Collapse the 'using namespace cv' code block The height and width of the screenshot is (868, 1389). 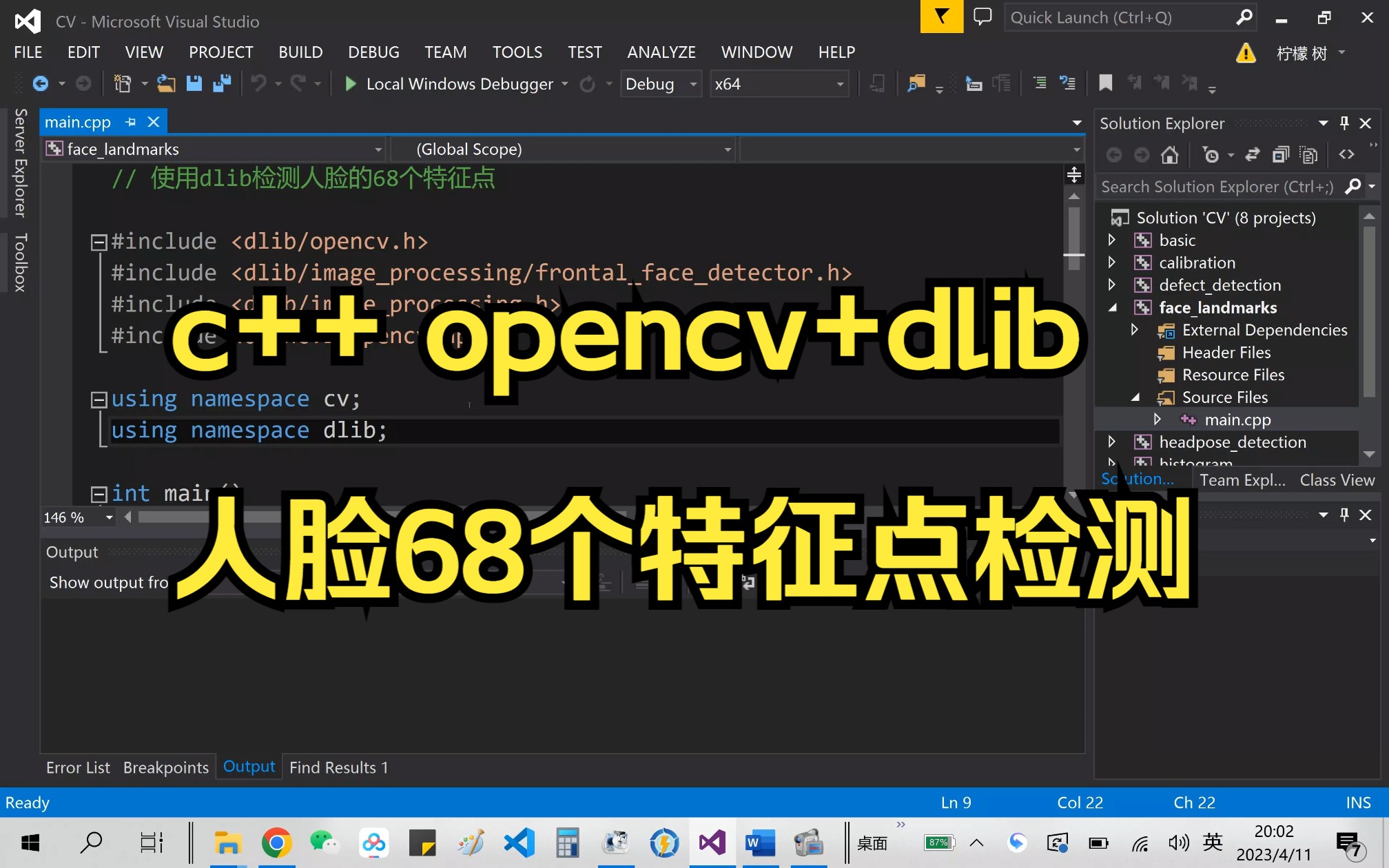pos(99,399)
